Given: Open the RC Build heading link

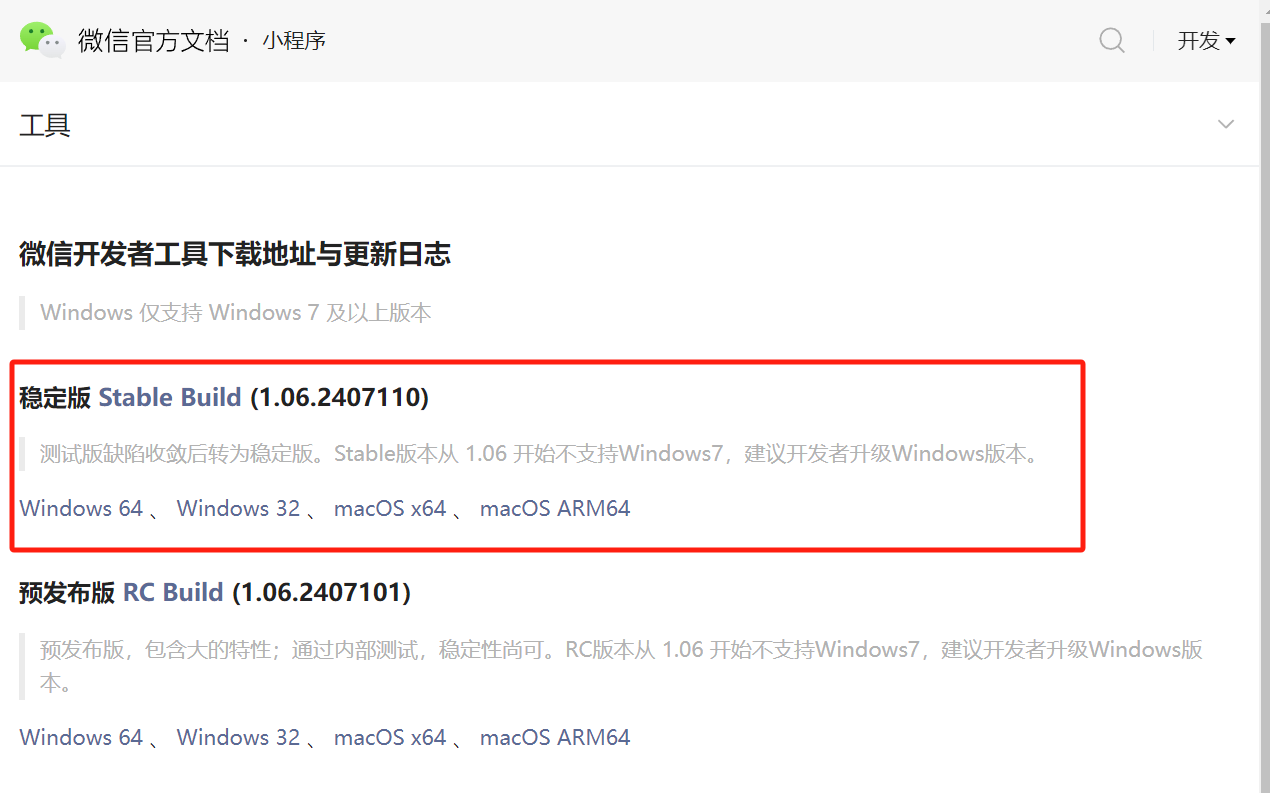Looking at the screenshot, I should click(173, 592).
